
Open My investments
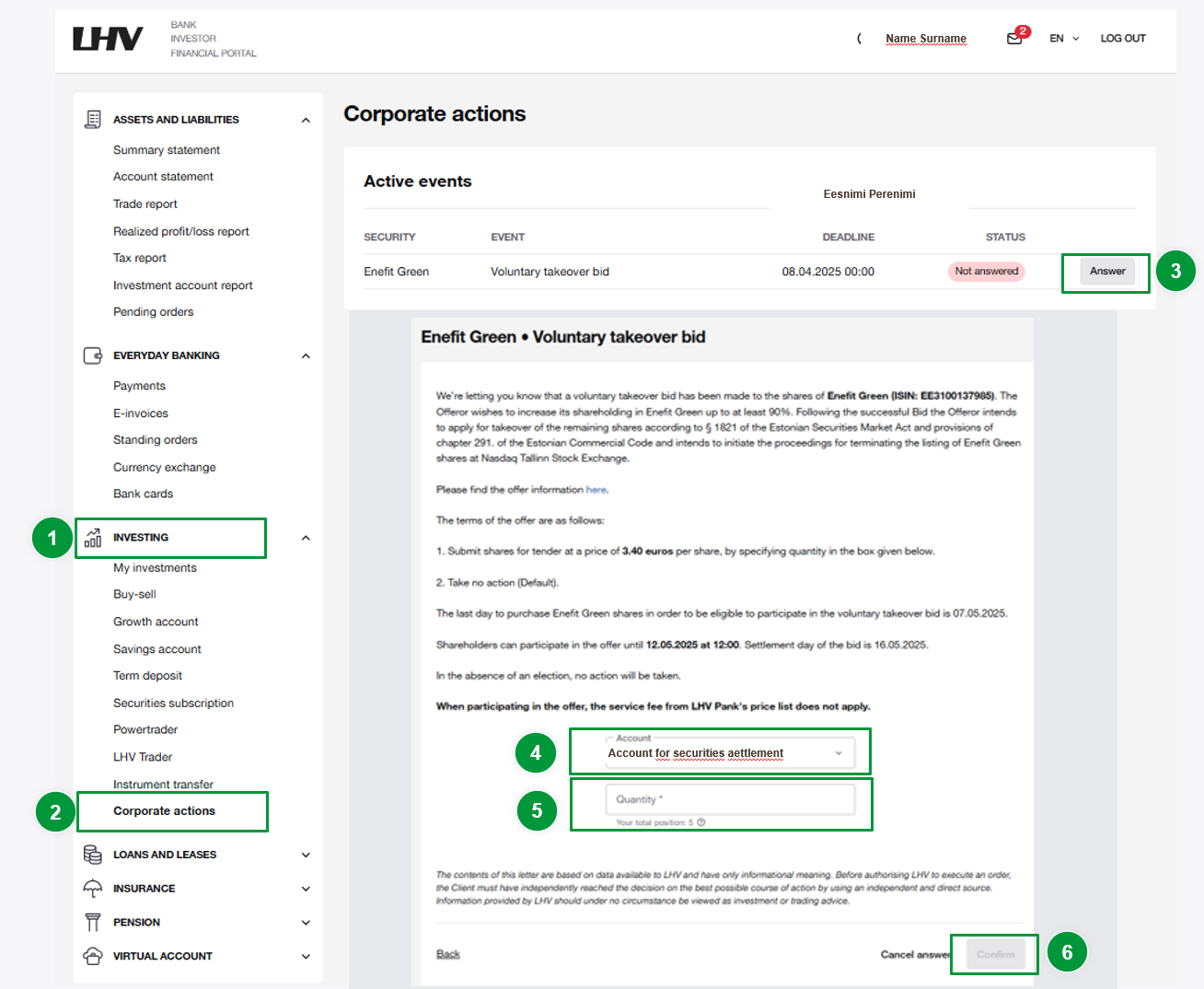(156, 568)
